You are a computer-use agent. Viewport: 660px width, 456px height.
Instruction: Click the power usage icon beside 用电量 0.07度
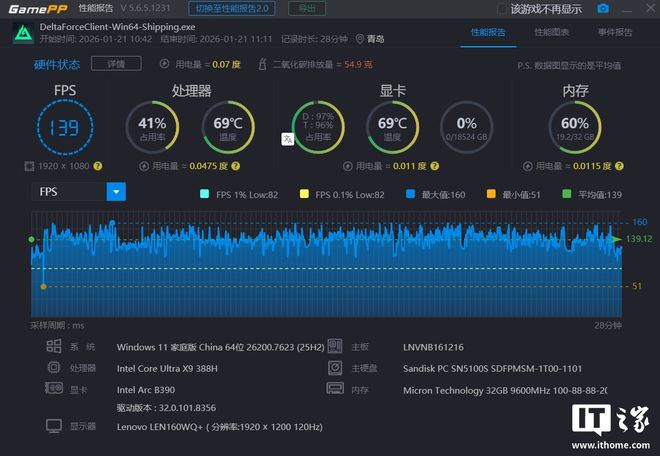pos(164,64)
